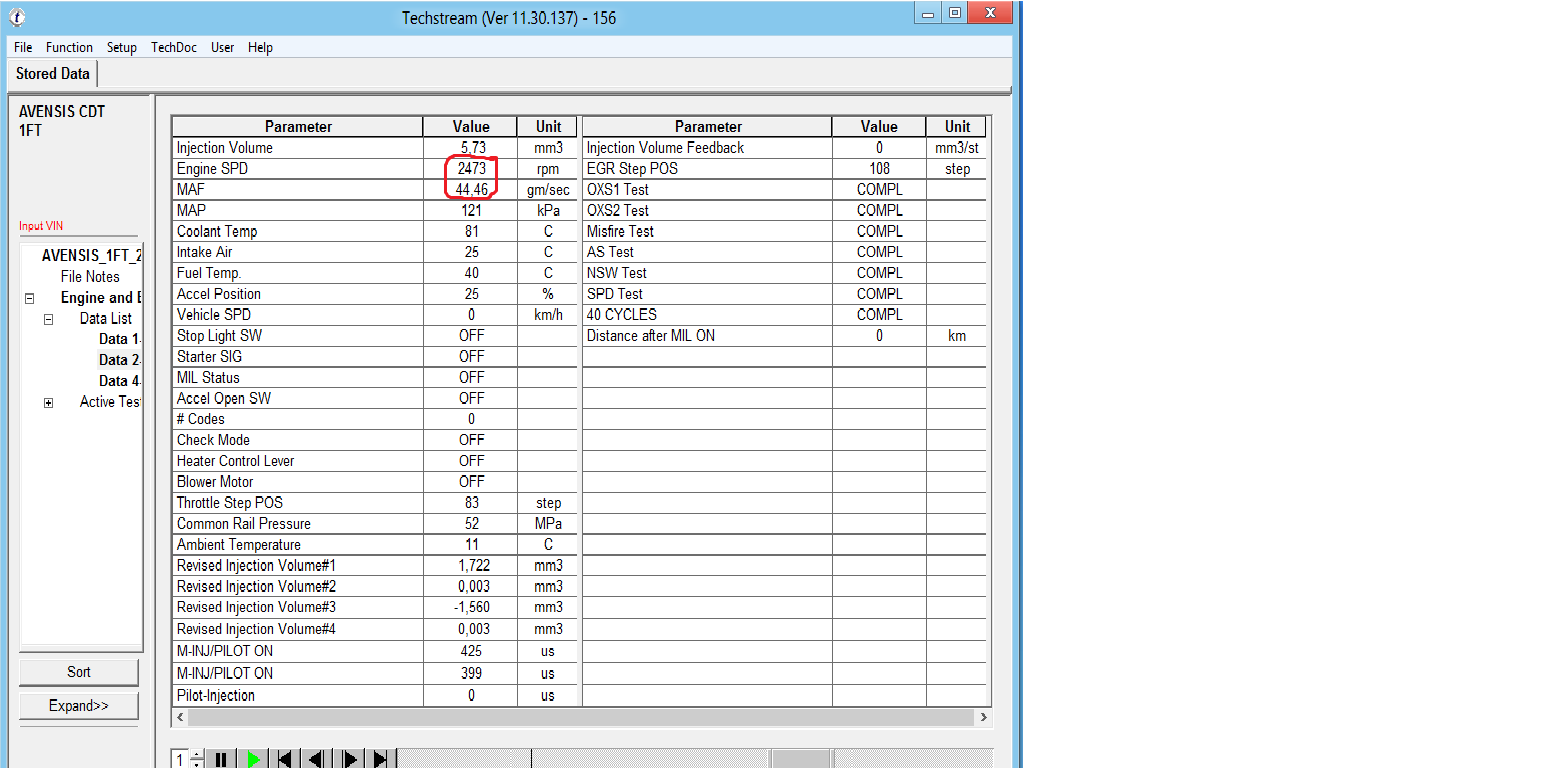Collapse the Engine and ECT tree node
Screen dimensions: 1554x768
coord(29,298)
